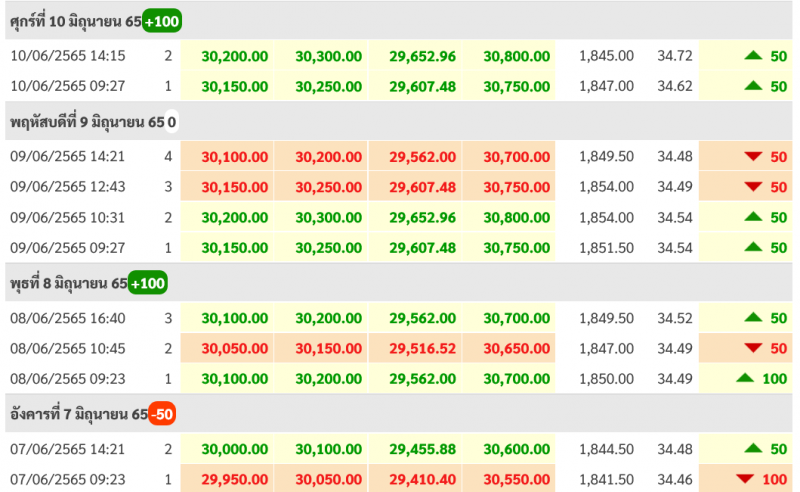Select the ศุกร์ที่ 10 มิถุนายน 65 date header

tap(75, 21)
